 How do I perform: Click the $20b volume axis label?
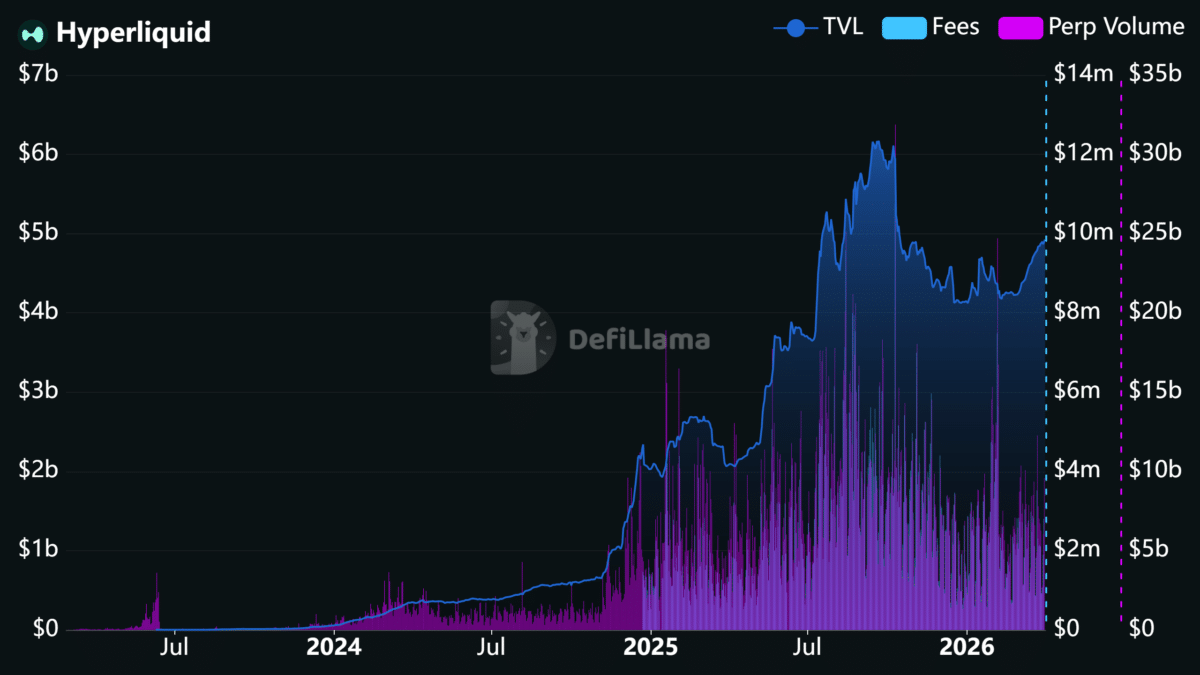pyautogui.click(x=1155, y=312)
